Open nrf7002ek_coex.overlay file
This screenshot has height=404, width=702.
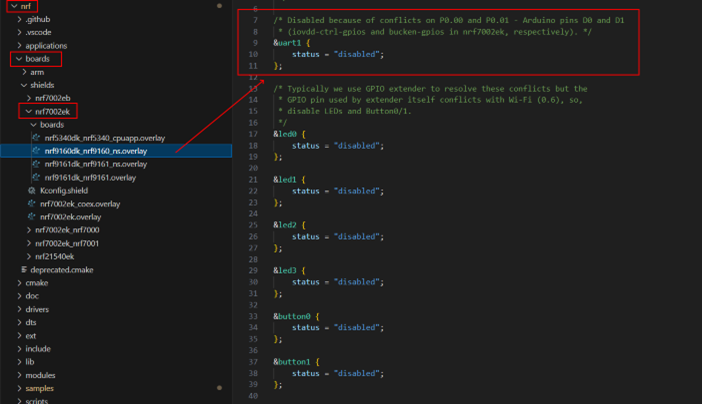pyautogui.click(x=80, y=204)
